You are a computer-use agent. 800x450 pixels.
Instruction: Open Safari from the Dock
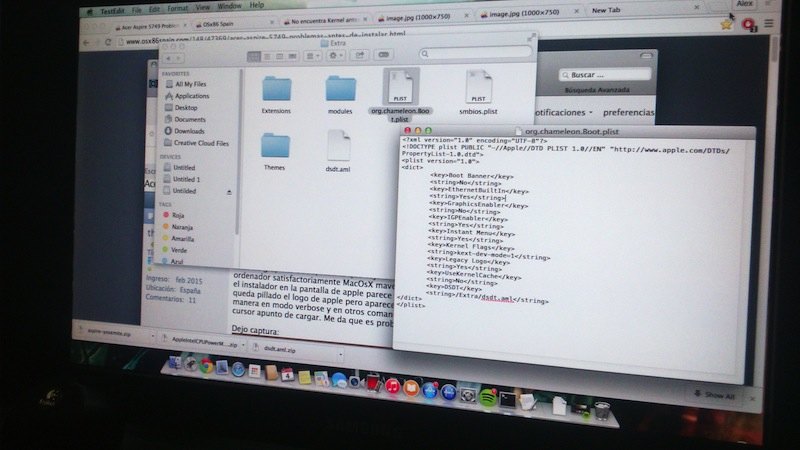click(x=238, y=369)
